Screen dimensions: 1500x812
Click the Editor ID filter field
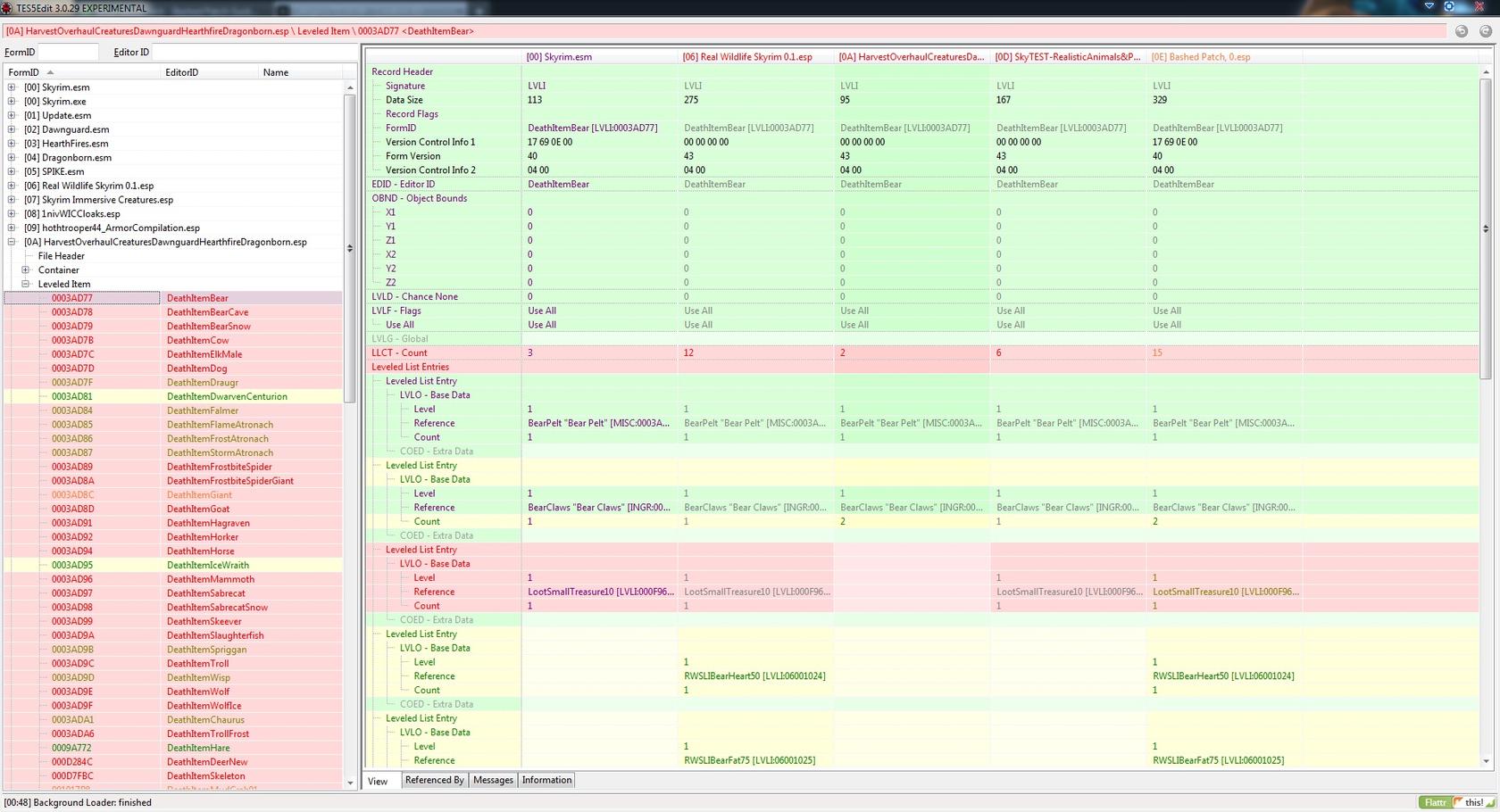click(254, 52)
